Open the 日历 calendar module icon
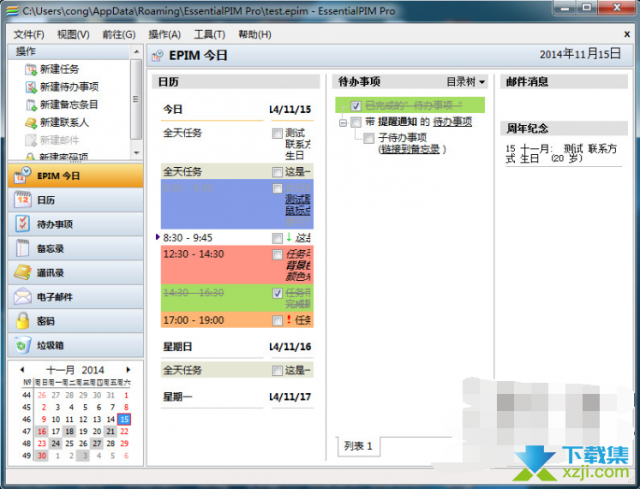This screenshot has height=489, width=640. pyautogui.click(x=22, y=200)
